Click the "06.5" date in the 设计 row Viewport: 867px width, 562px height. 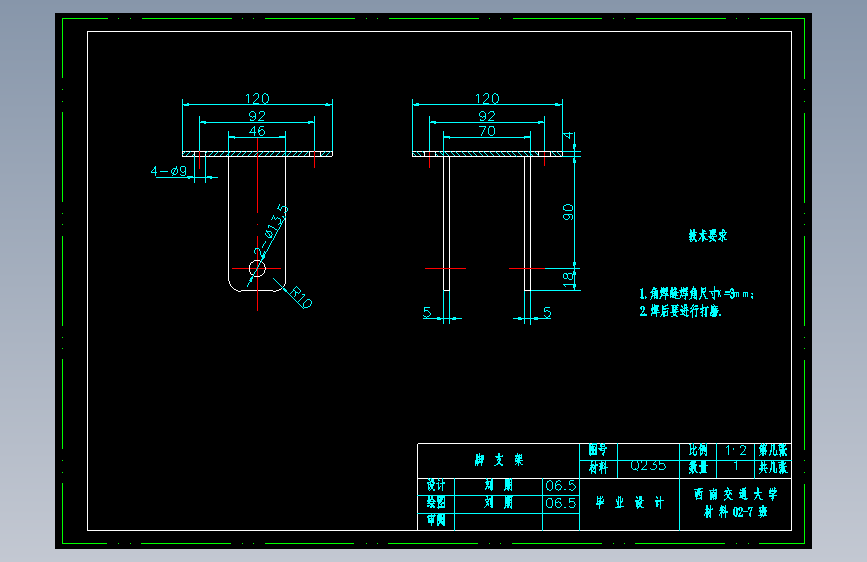pos(561,486)
